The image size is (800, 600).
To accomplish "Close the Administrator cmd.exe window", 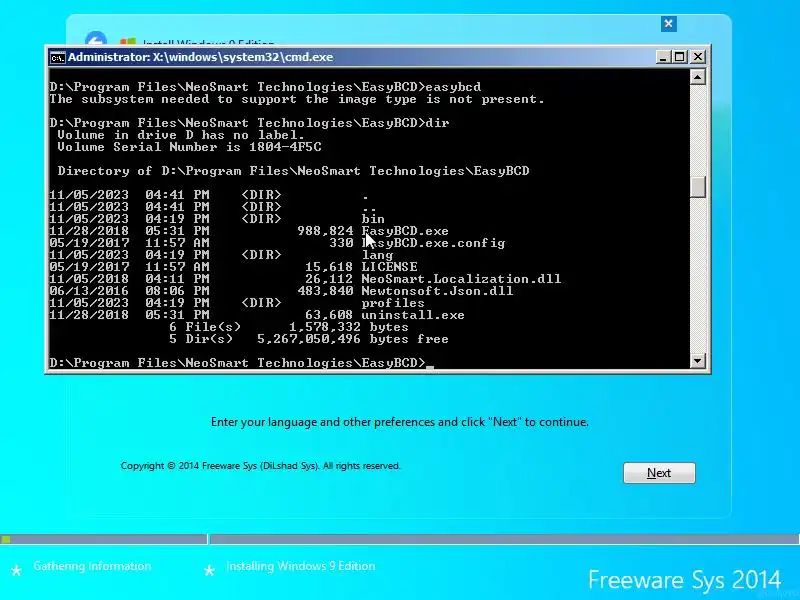I will pos(697,57).
